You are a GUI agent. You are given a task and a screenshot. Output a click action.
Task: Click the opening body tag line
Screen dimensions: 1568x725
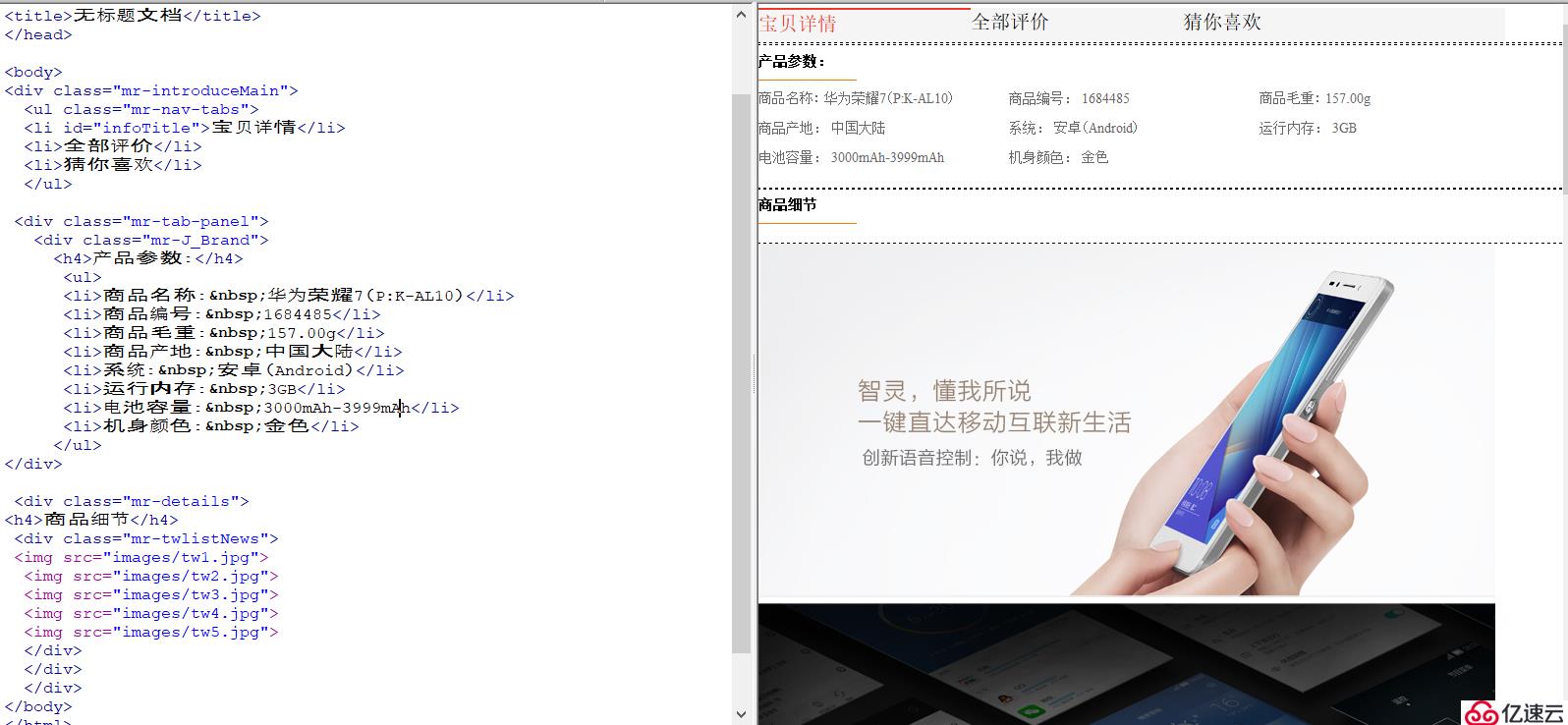coord(33,72)
